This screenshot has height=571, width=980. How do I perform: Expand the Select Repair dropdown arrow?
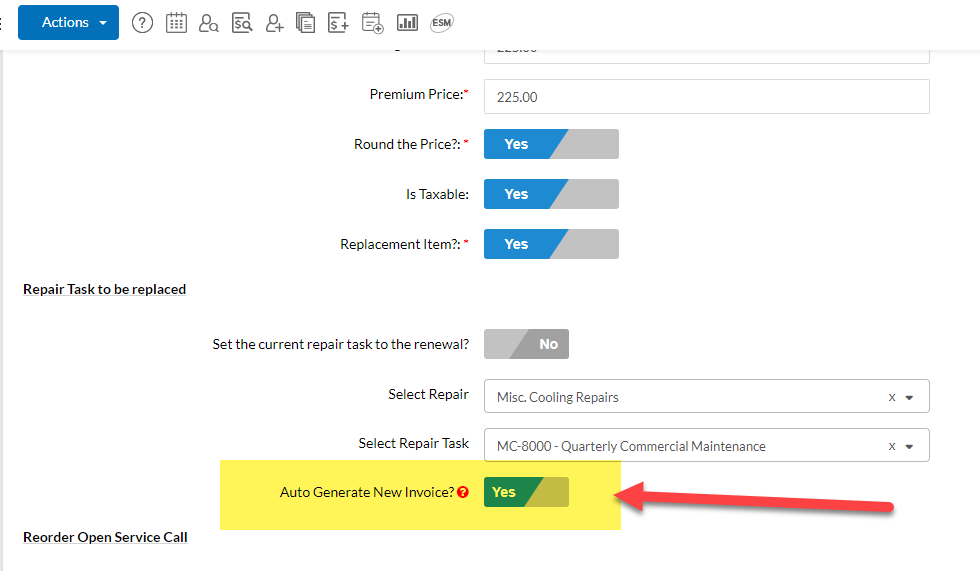tap(910, 397)
